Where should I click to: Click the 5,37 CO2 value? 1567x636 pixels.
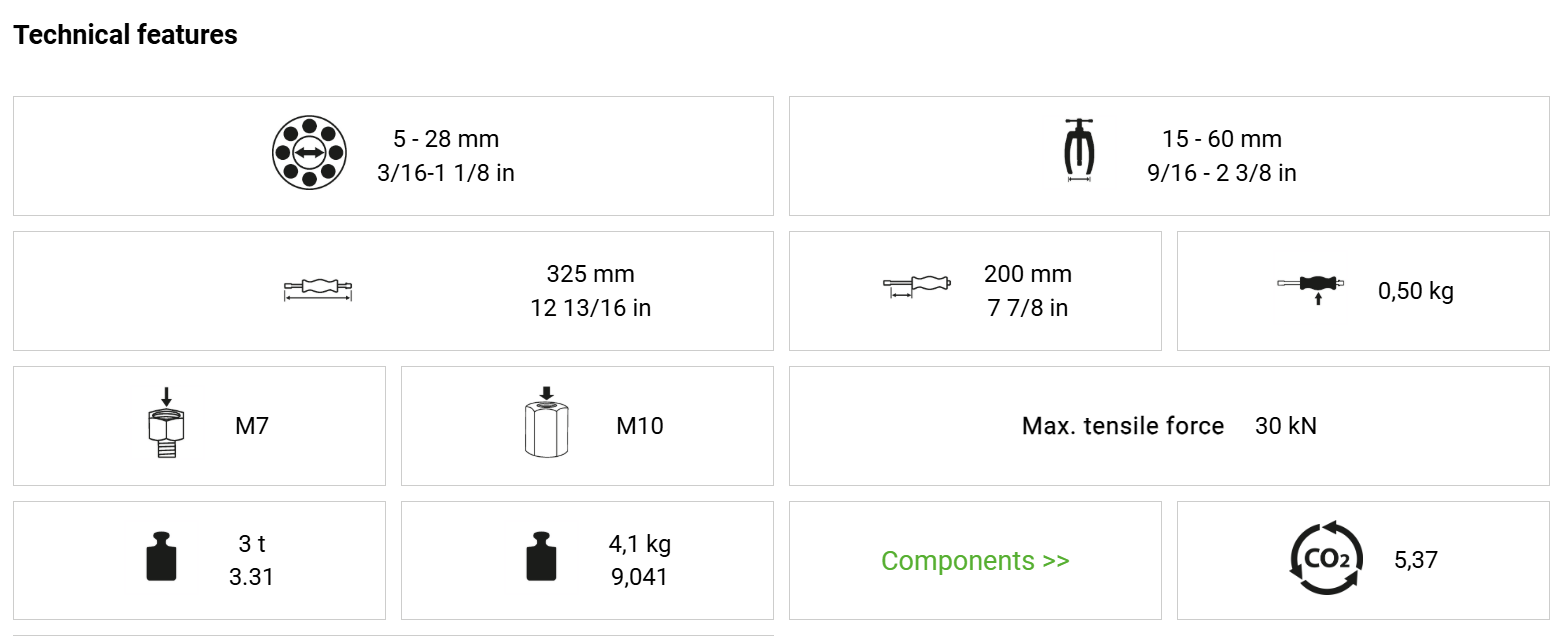click(1415, 560)
